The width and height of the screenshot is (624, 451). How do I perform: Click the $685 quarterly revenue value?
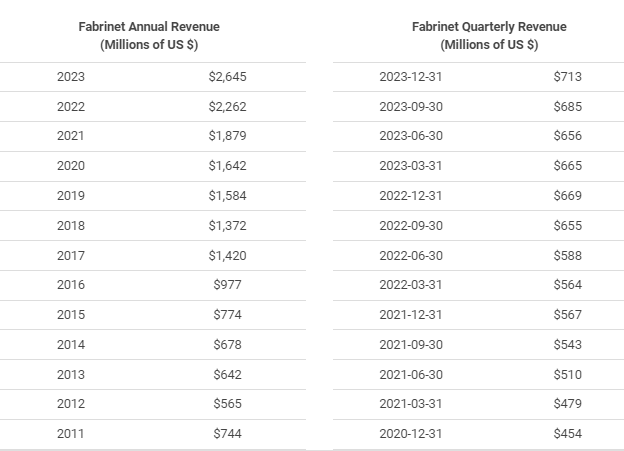pyautogui.click(x=568, y=107)
